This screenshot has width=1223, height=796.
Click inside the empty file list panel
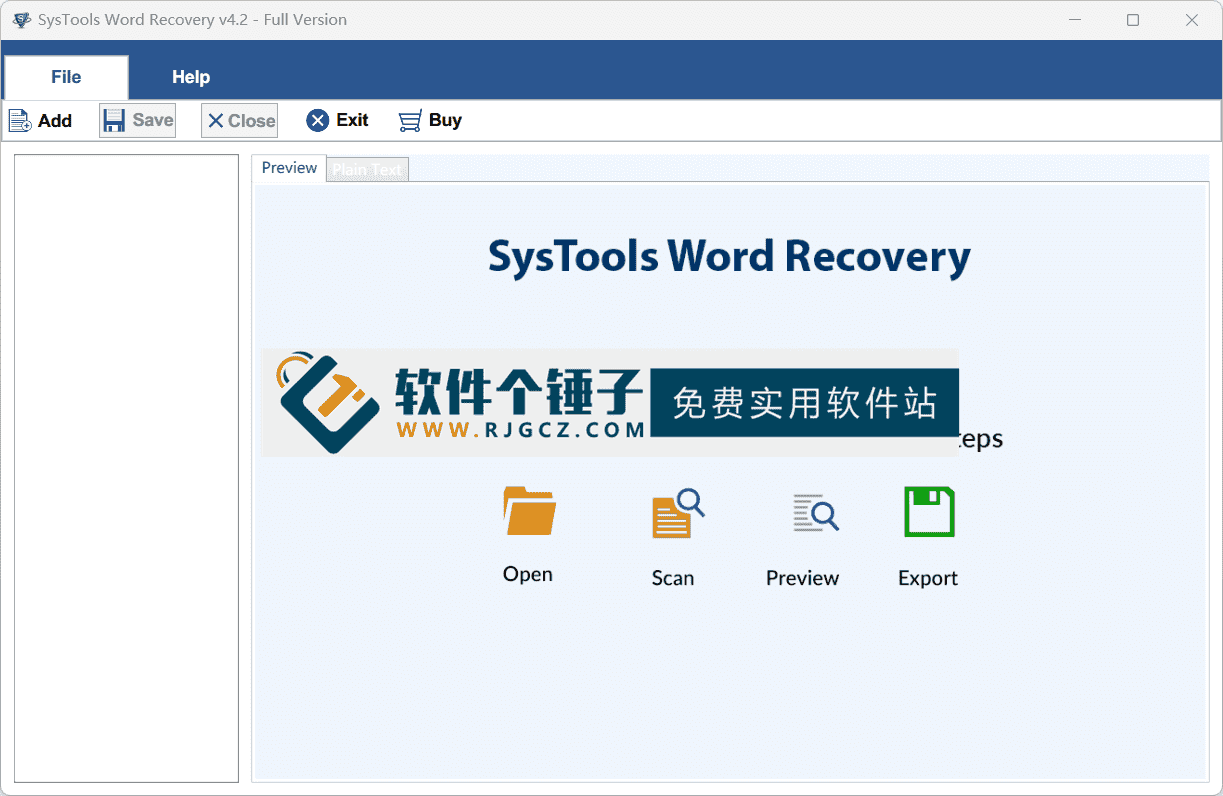[126, 470]
